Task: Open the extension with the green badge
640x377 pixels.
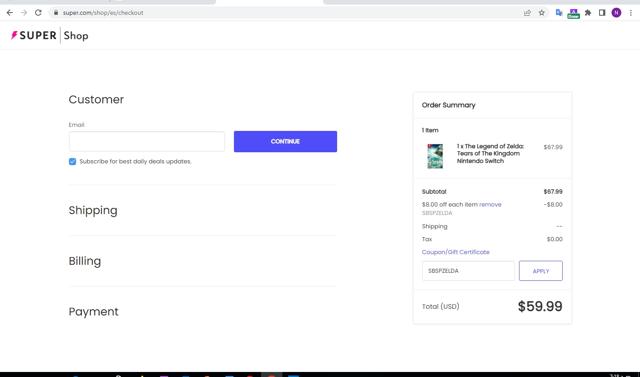Action: point(573,13)
